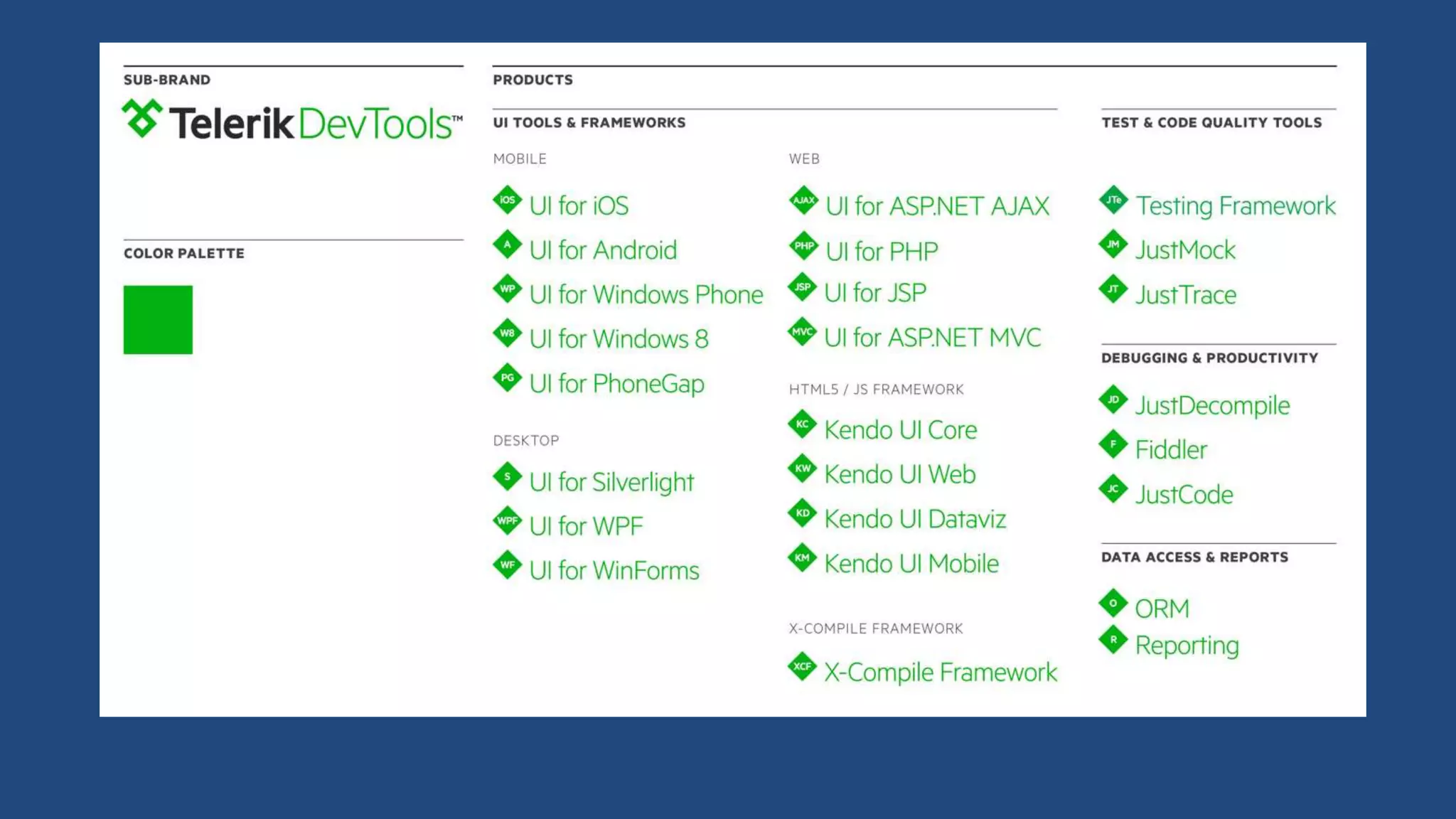Click the AJAX diamond icon
The image size is (1456, 819).
pyautogui.click(x=803, y=200)
